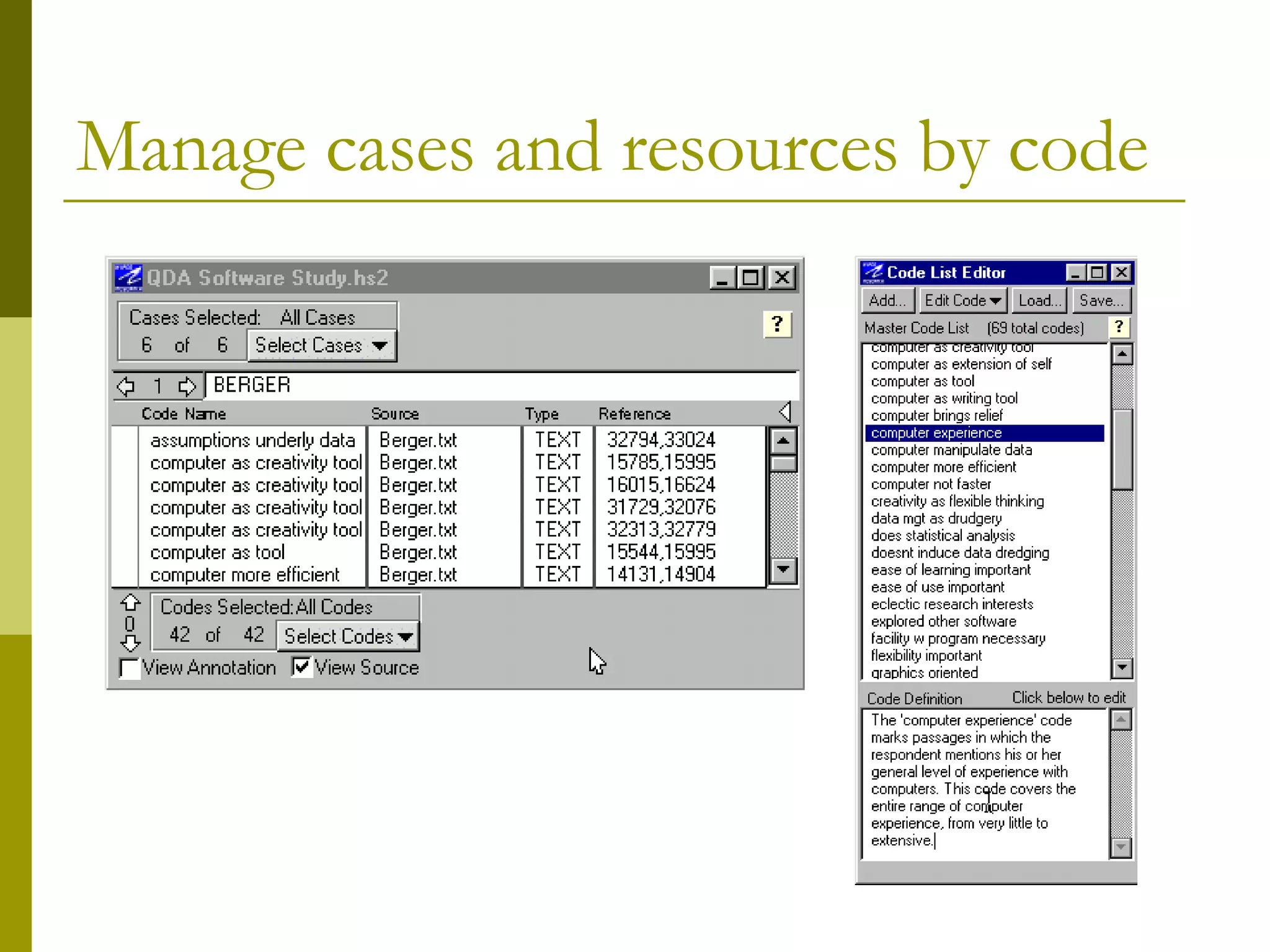This screenshot has height=952, width=1270.
Task: Click the Load... button
Action: point(1039,301)
